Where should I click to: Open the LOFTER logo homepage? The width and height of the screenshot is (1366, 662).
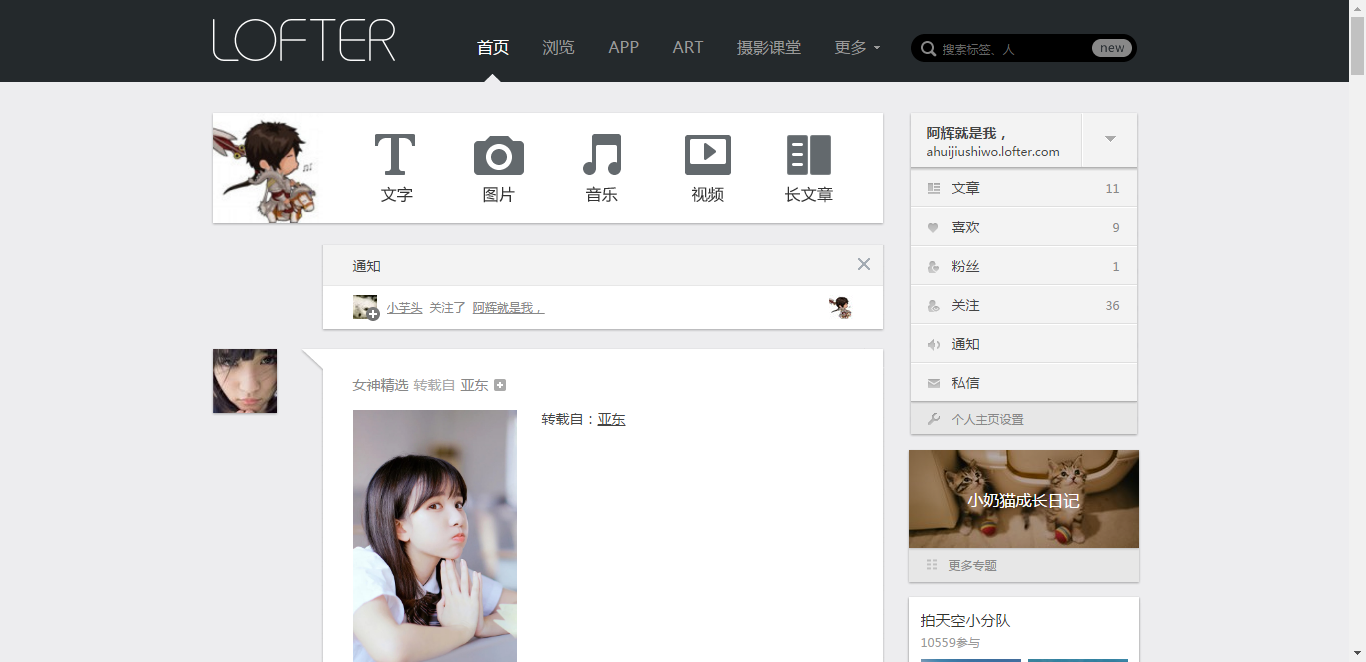(x=304, y=41)
